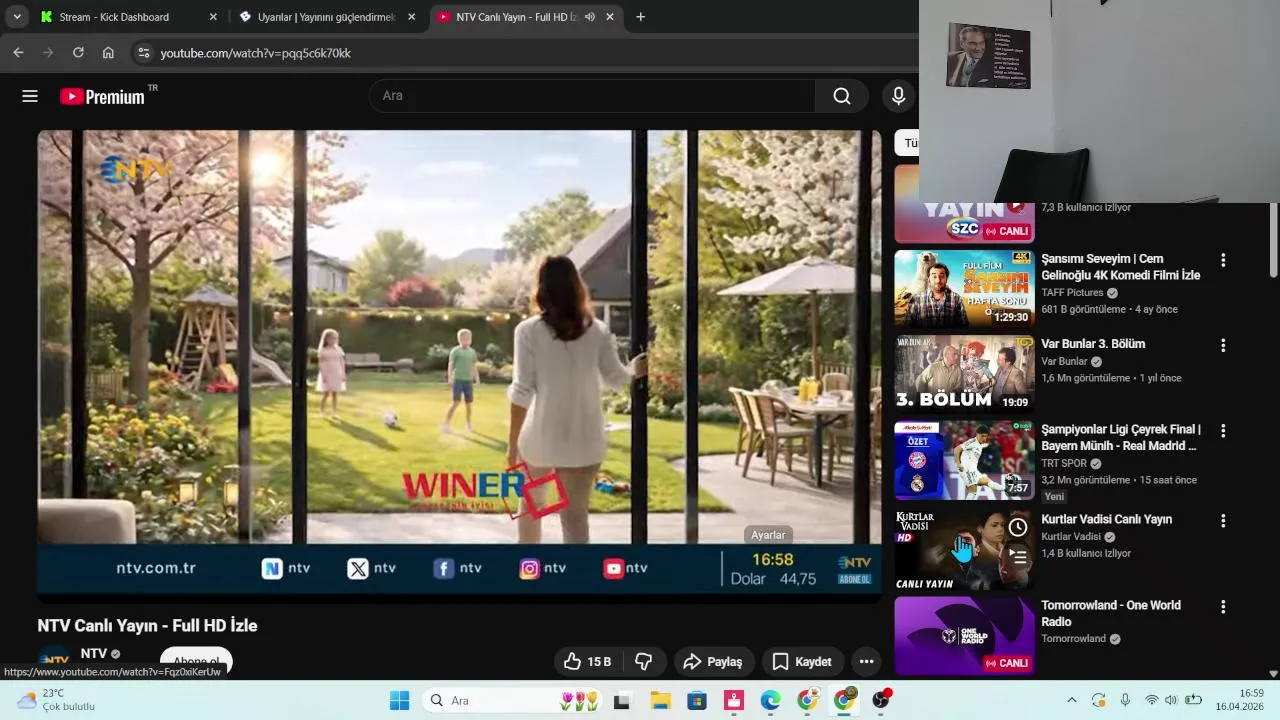
Task: Open a new browser tab
Action: [x=640, y=17]
